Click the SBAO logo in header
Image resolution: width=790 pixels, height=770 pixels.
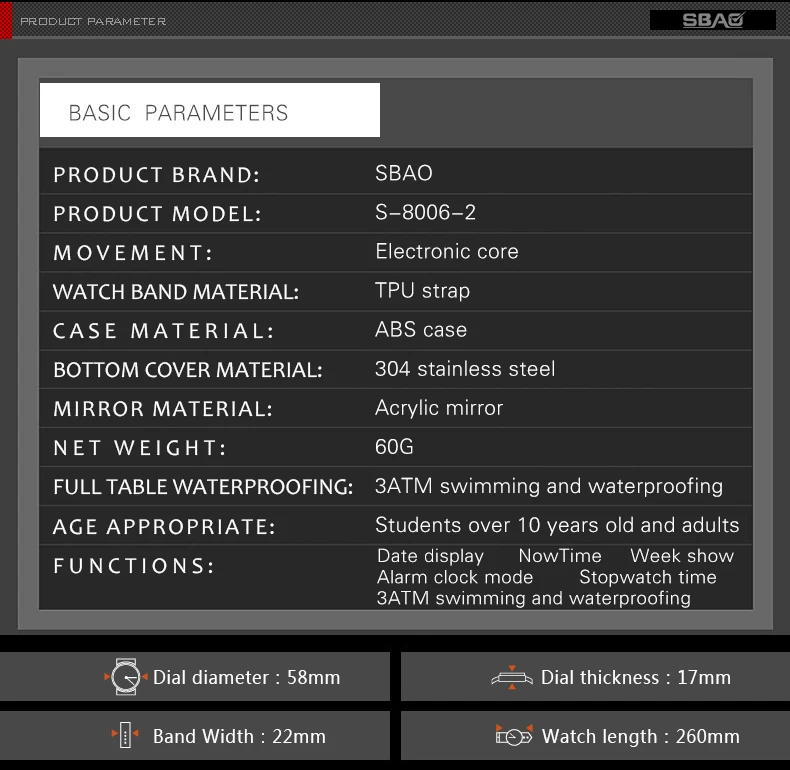pos(712,20)
